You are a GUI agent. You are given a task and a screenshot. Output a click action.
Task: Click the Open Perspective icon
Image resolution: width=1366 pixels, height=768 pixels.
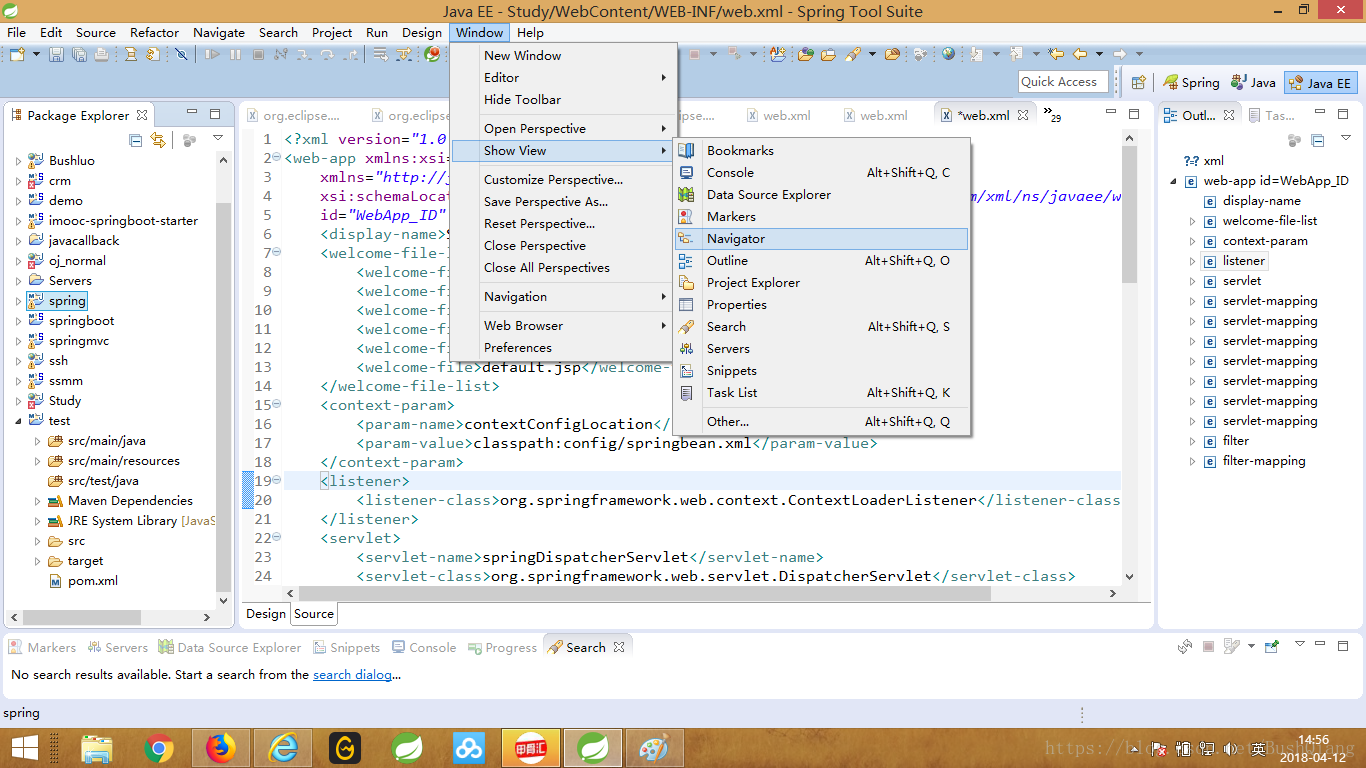(1138, 83)
